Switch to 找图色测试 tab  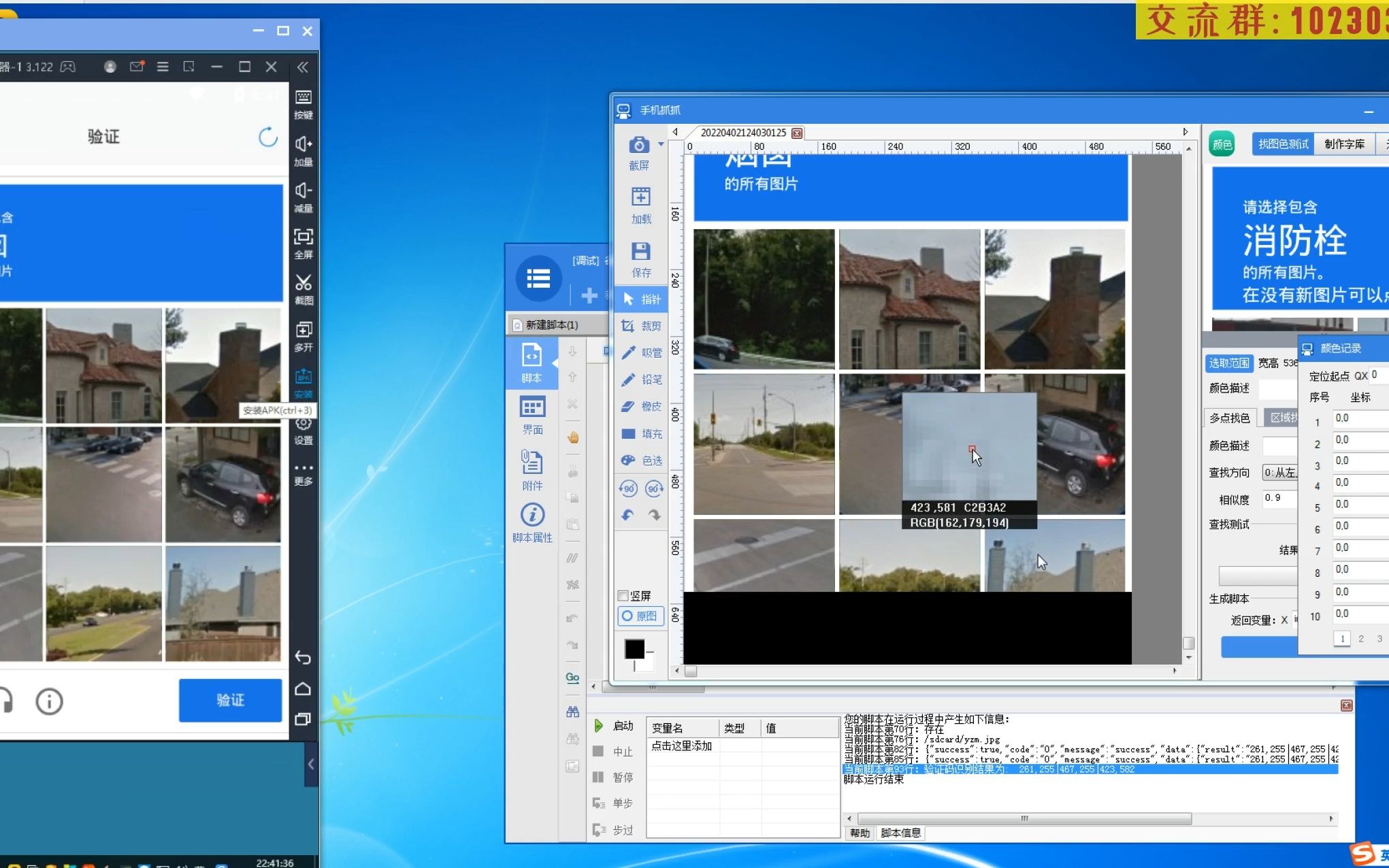[x=1283, y=144]
